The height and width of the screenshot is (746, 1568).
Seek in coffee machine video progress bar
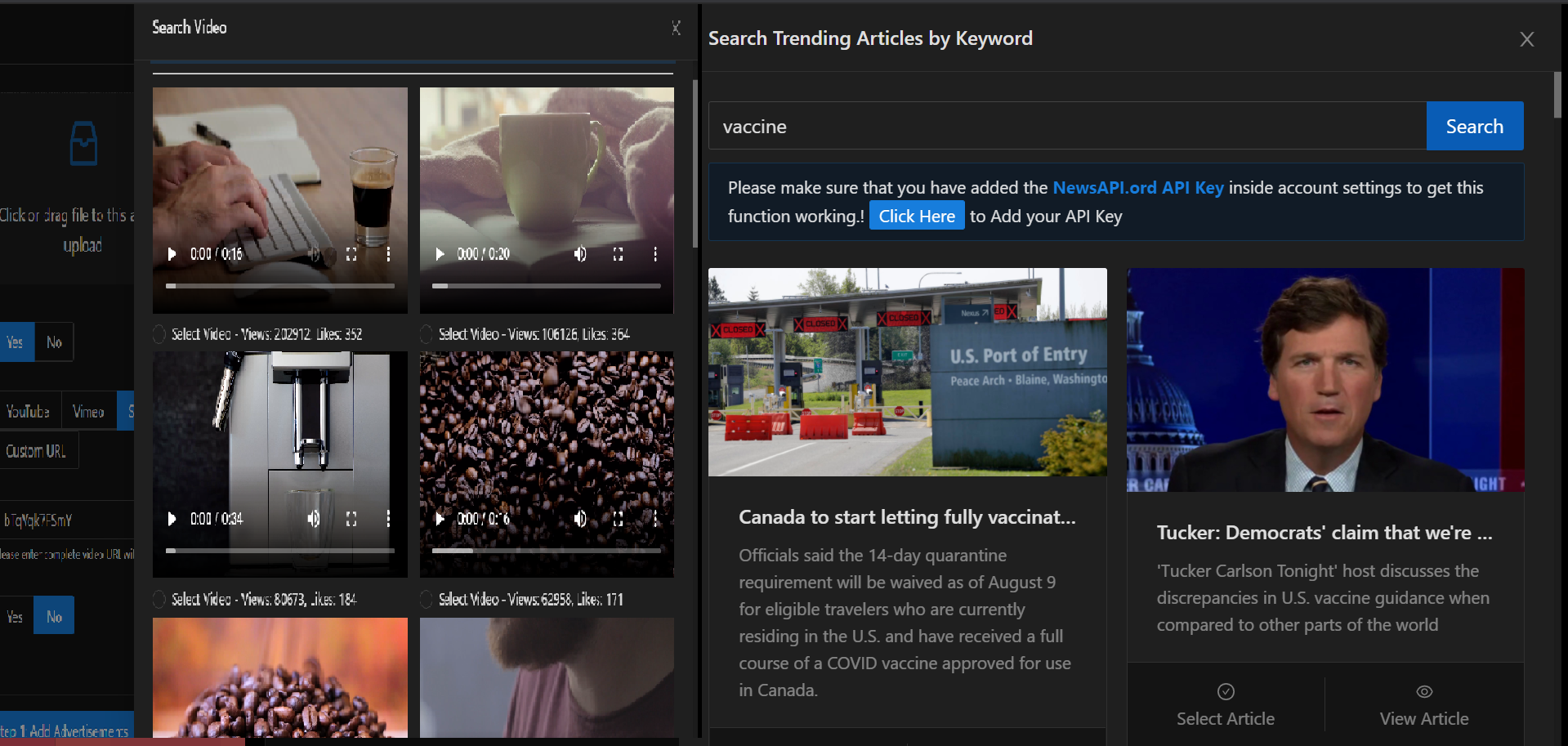pyautogui.click(x=280, y=551)
